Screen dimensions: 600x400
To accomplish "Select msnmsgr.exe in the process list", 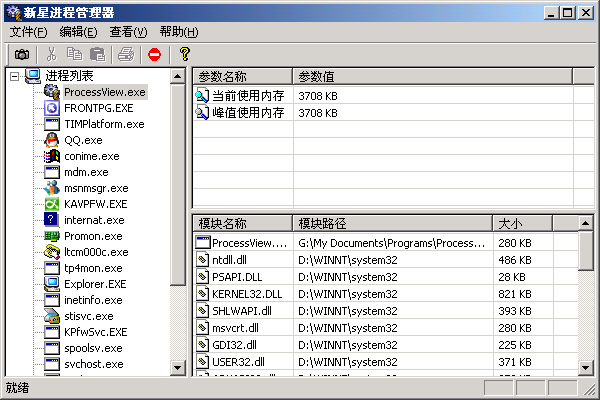I will (96, 188).
